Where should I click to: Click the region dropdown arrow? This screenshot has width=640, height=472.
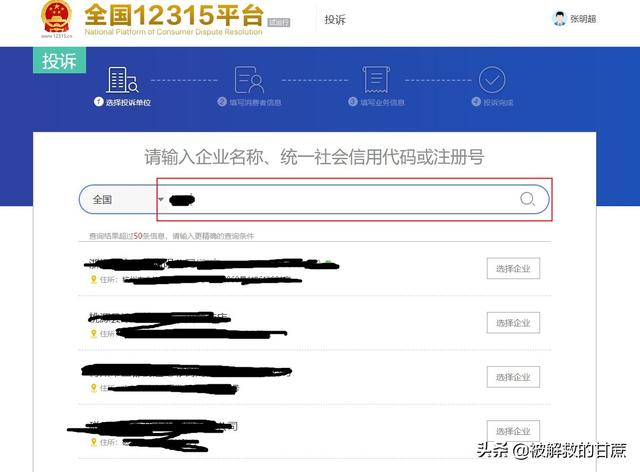161,200
